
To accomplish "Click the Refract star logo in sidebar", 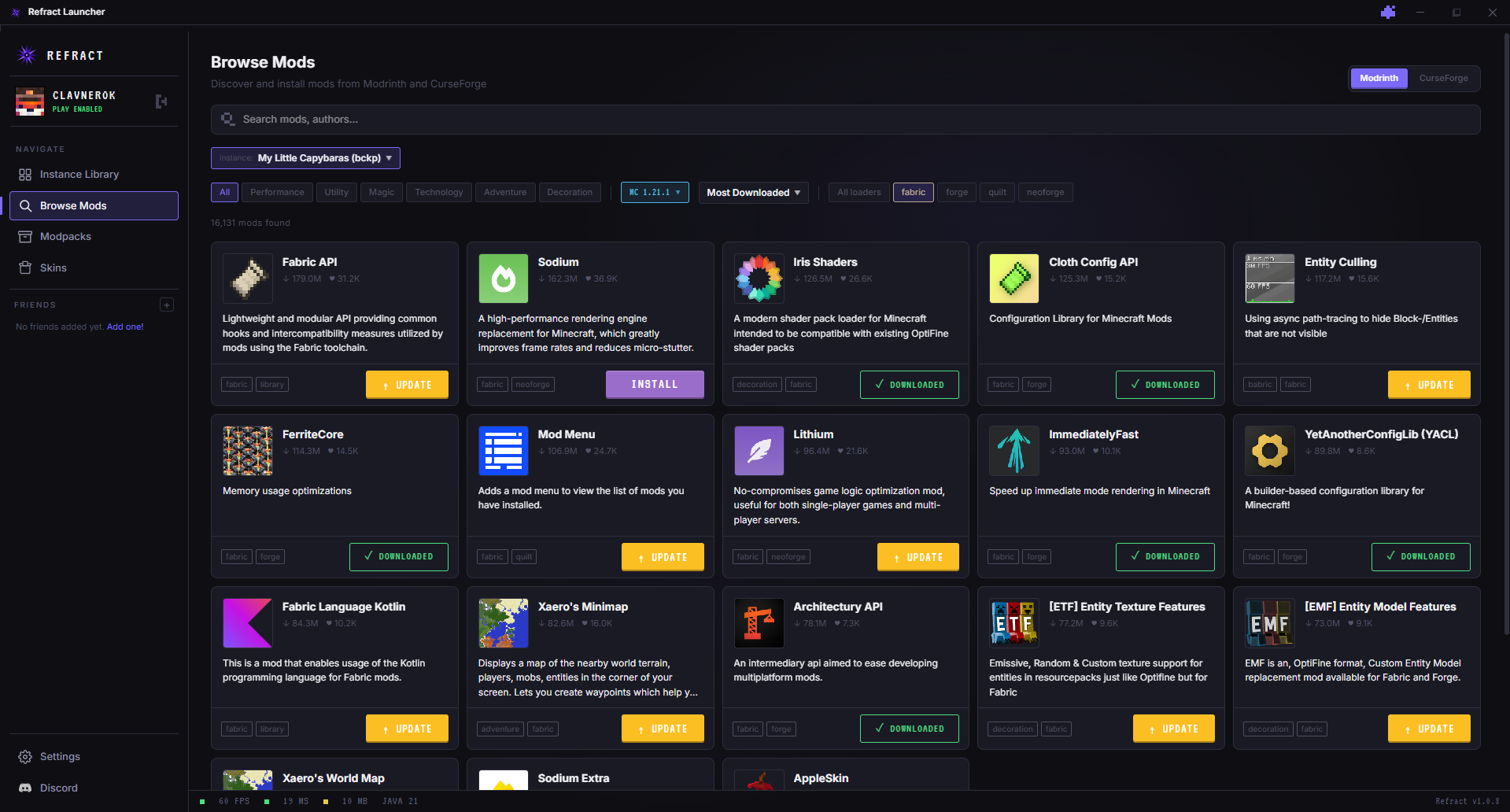I will (27, 55).
